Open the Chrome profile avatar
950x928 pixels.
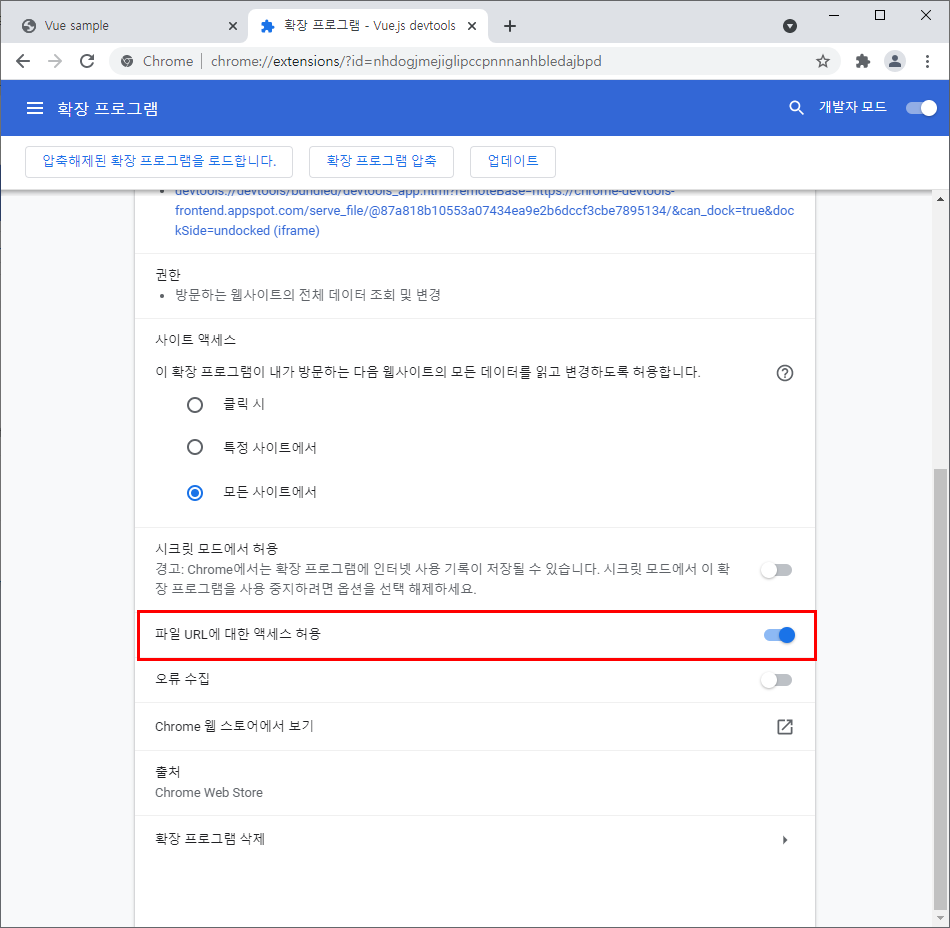click(894, 61)
